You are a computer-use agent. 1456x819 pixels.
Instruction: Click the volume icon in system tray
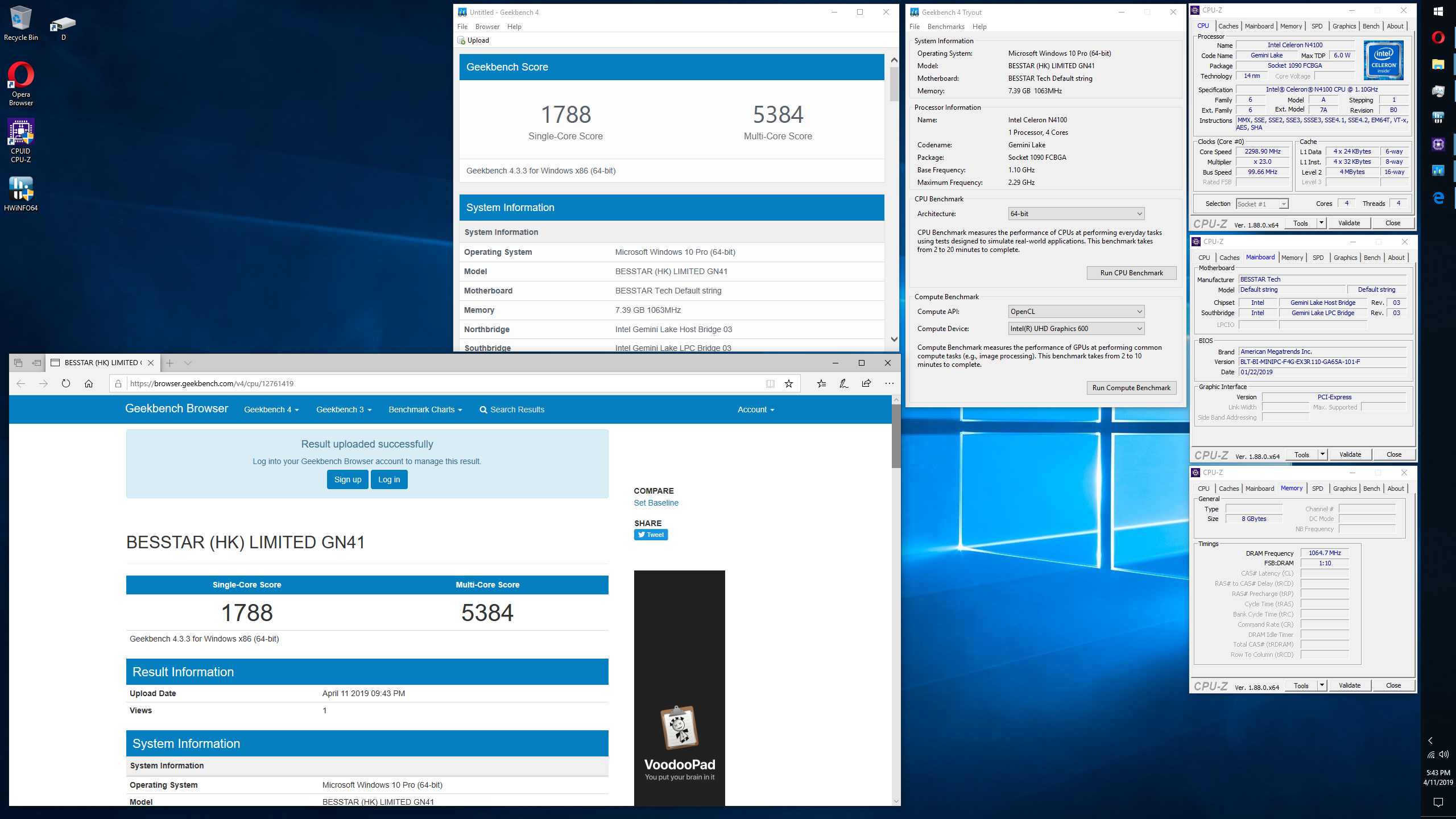(x=1444, y=754)
